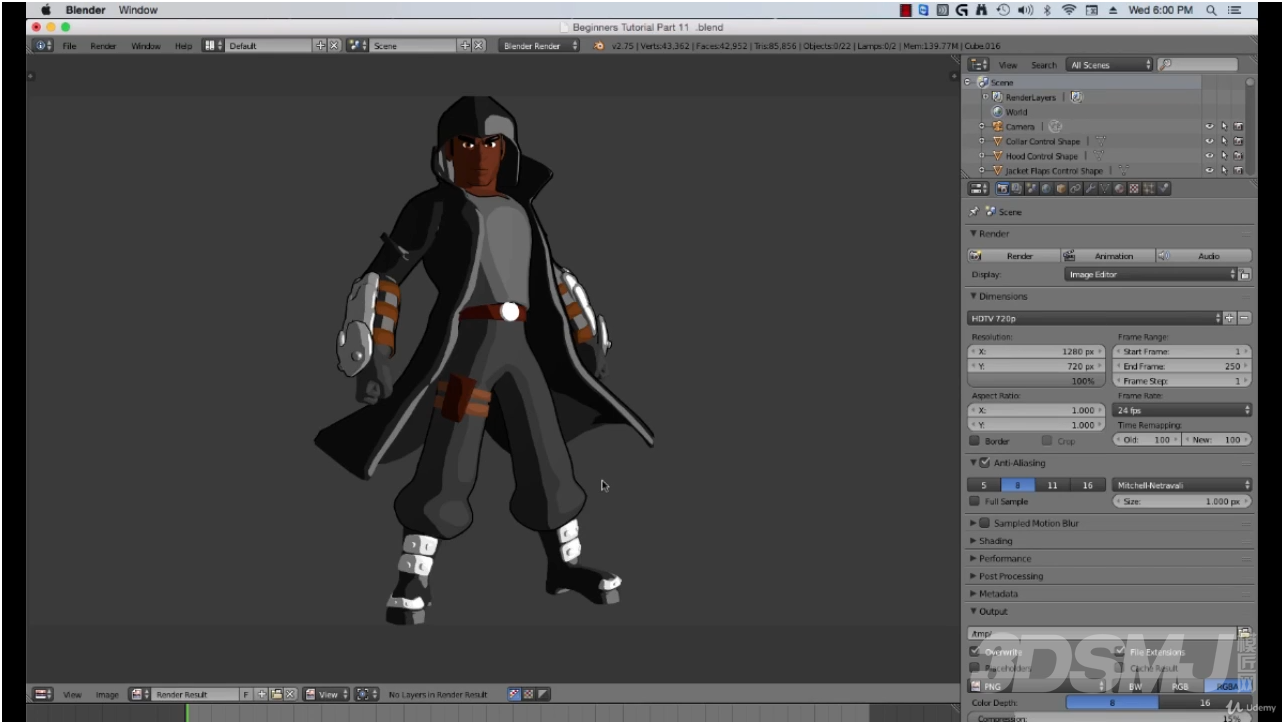Toggle Jacket Flaps Control Shape renderability camera

point(1238,171)
